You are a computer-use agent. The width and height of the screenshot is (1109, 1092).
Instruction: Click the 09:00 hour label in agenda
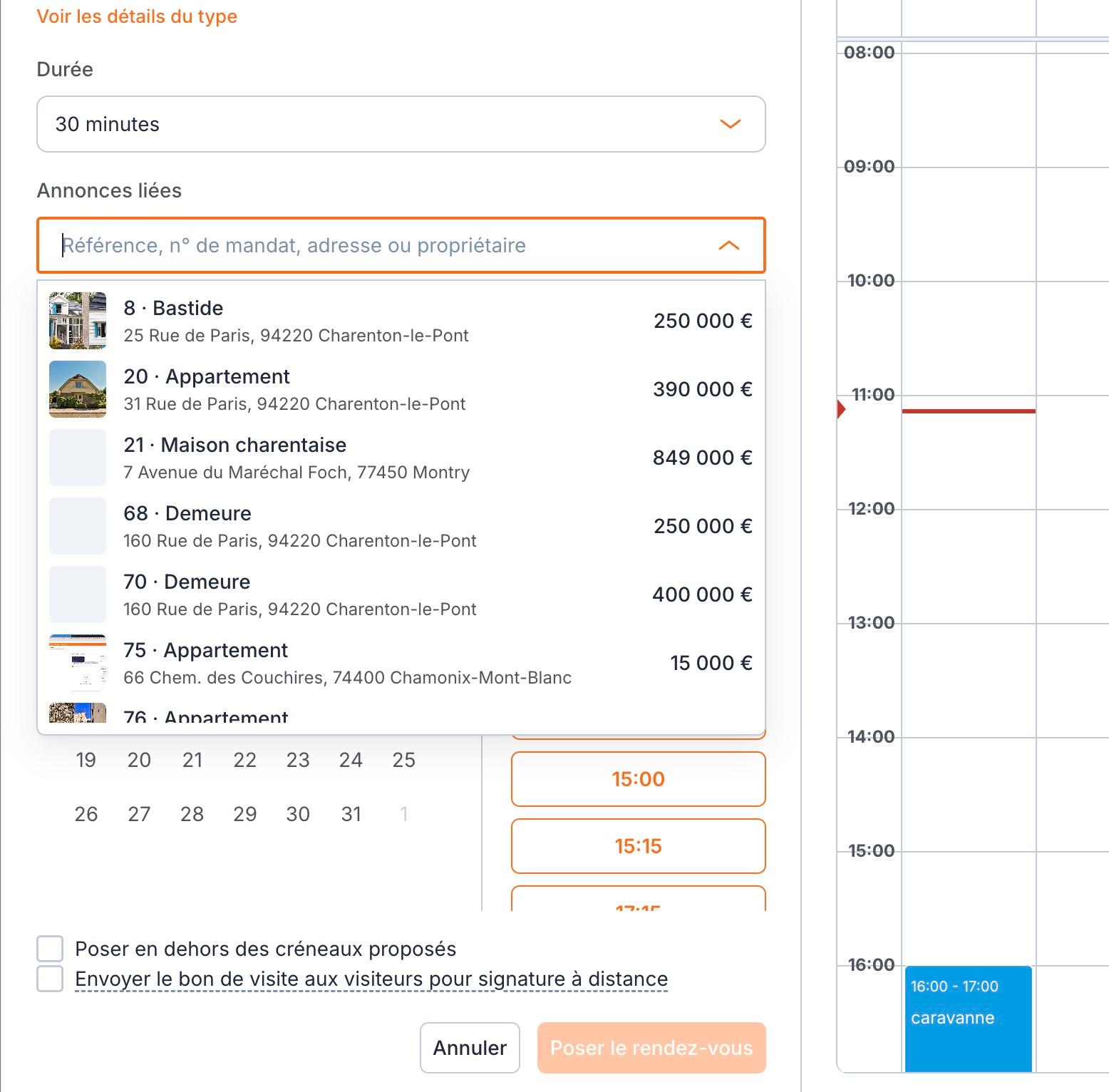[x=869, y=167]
